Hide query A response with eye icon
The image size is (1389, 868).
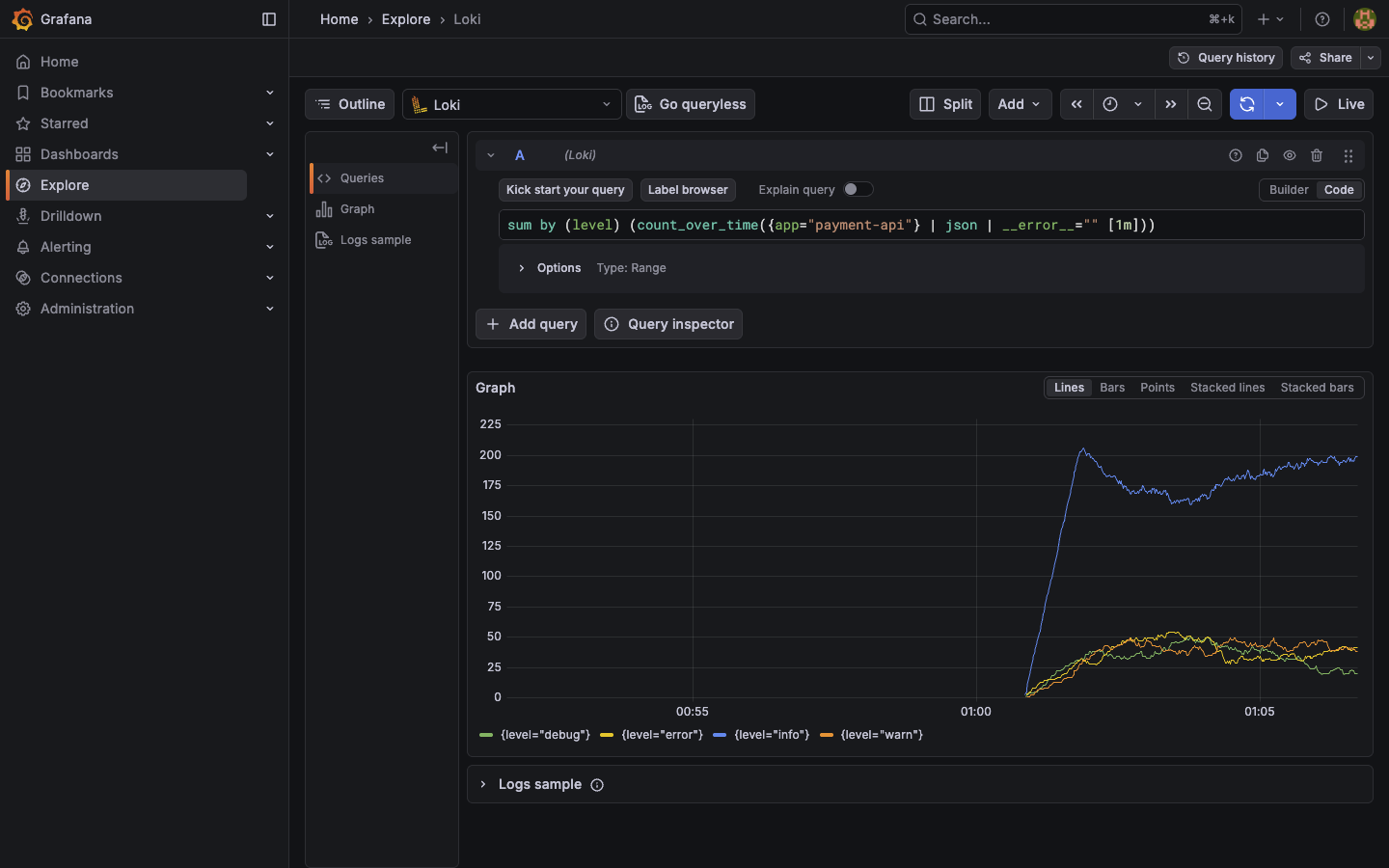point(1290,155)
